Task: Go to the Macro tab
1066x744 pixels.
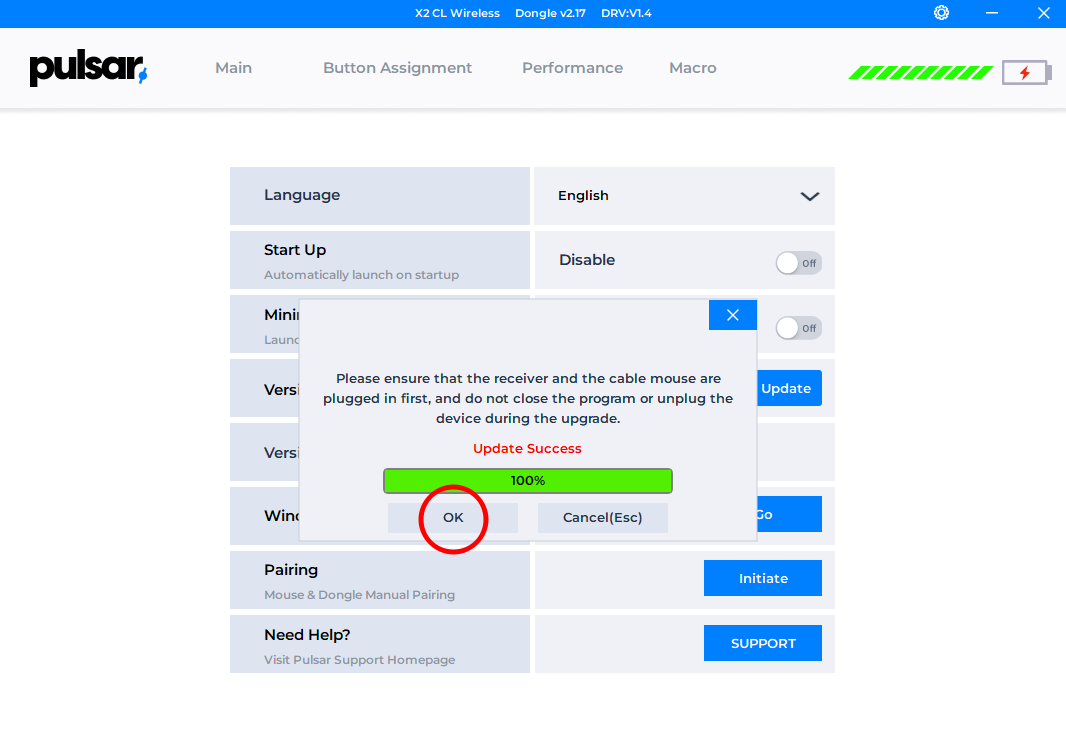Action: pos(693,68)
